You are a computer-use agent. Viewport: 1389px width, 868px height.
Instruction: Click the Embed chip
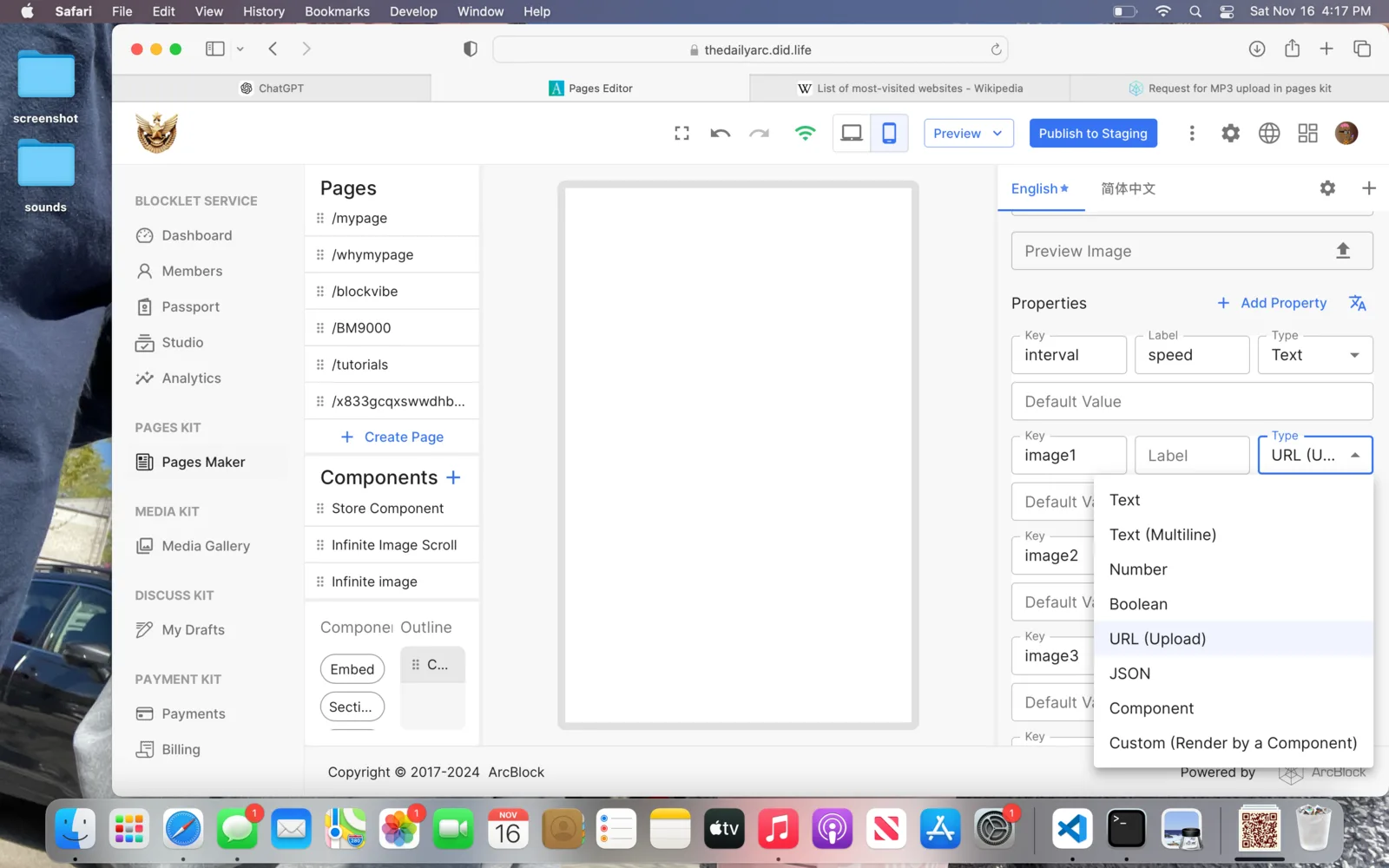pos(352,669)
